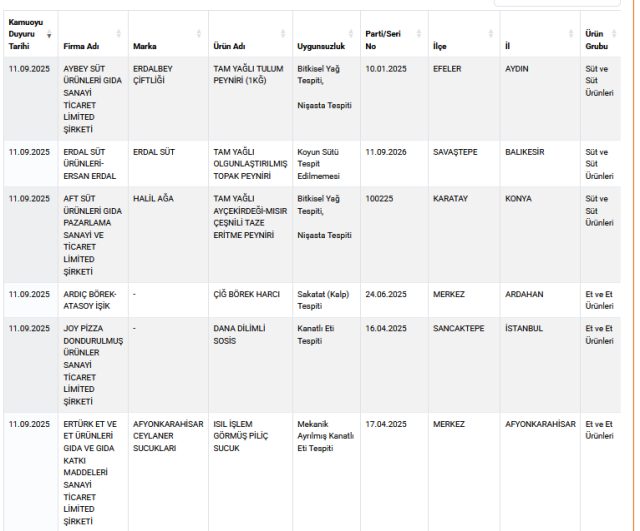This screenshot has width=640, height=531.
Task: Select the KONYA province cell
Action: [518, 199]
